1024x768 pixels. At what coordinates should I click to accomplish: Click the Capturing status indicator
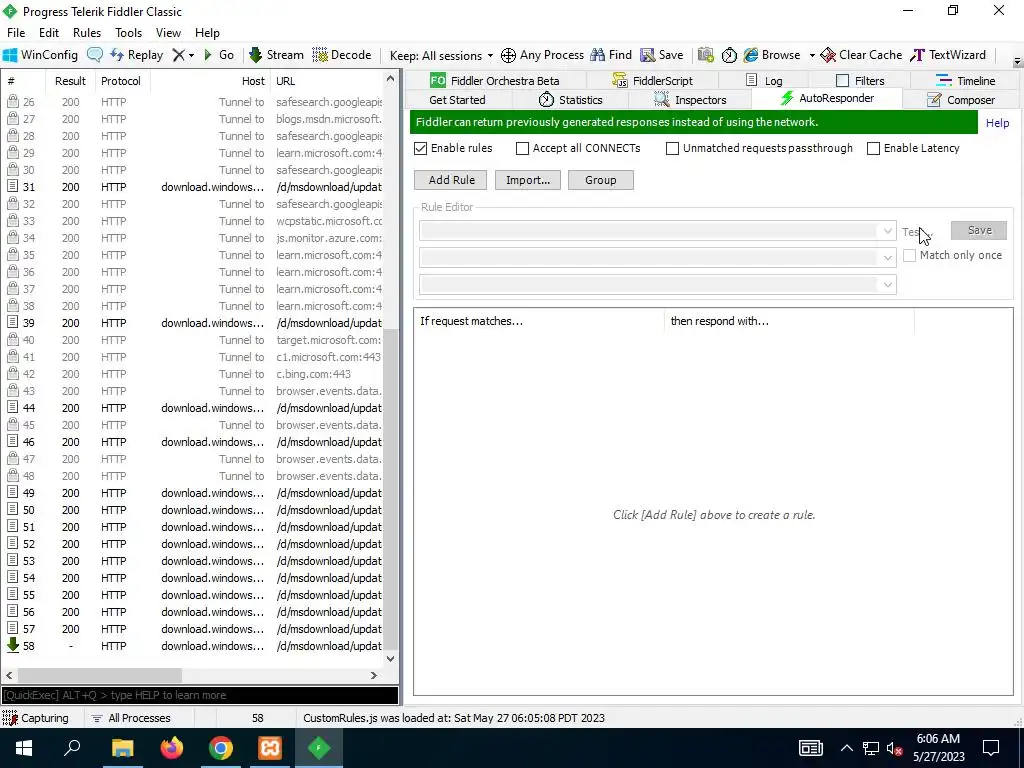[36, 718]
